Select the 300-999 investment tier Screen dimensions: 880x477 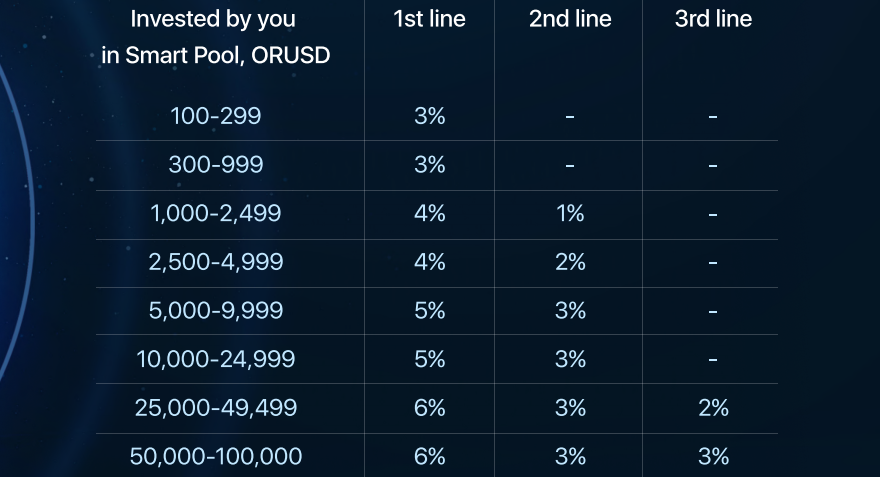tap(216, 165)
